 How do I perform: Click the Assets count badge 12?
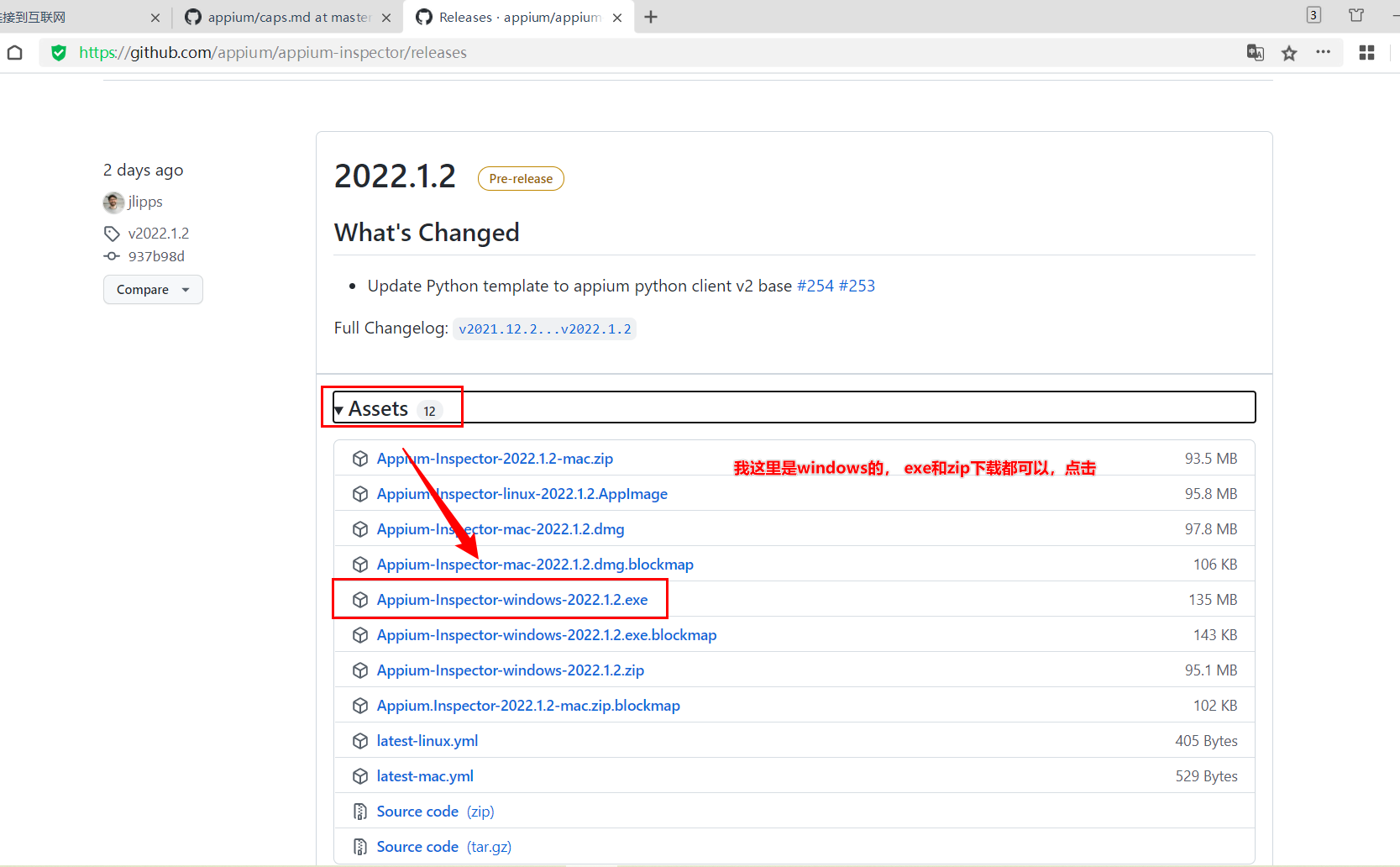[429, 411]
